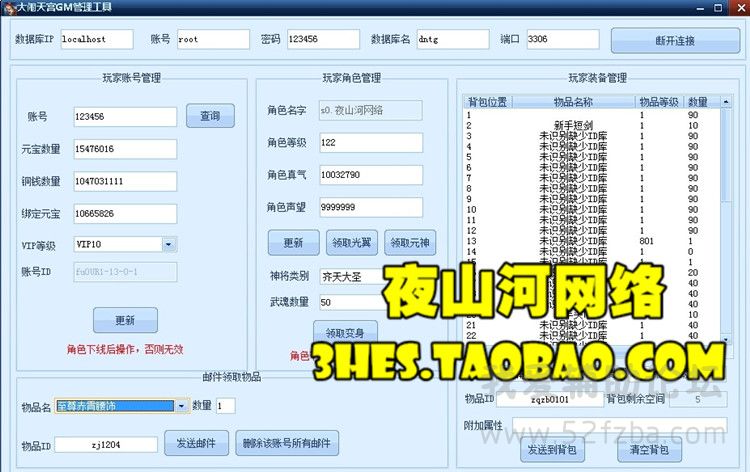Focus the equipment 物品ID field zqzb0101
Image resolution: width=750 pixels, height=472 pixels.
550,399
